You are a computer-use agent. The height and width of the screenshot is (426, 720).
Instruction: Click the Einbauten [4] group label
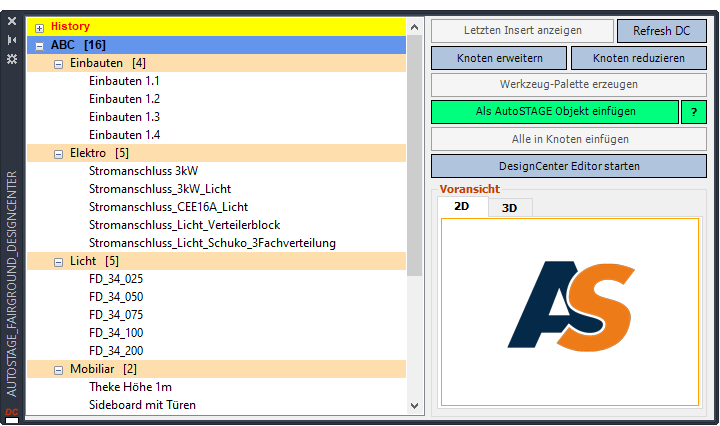click(x=107, y=63)
